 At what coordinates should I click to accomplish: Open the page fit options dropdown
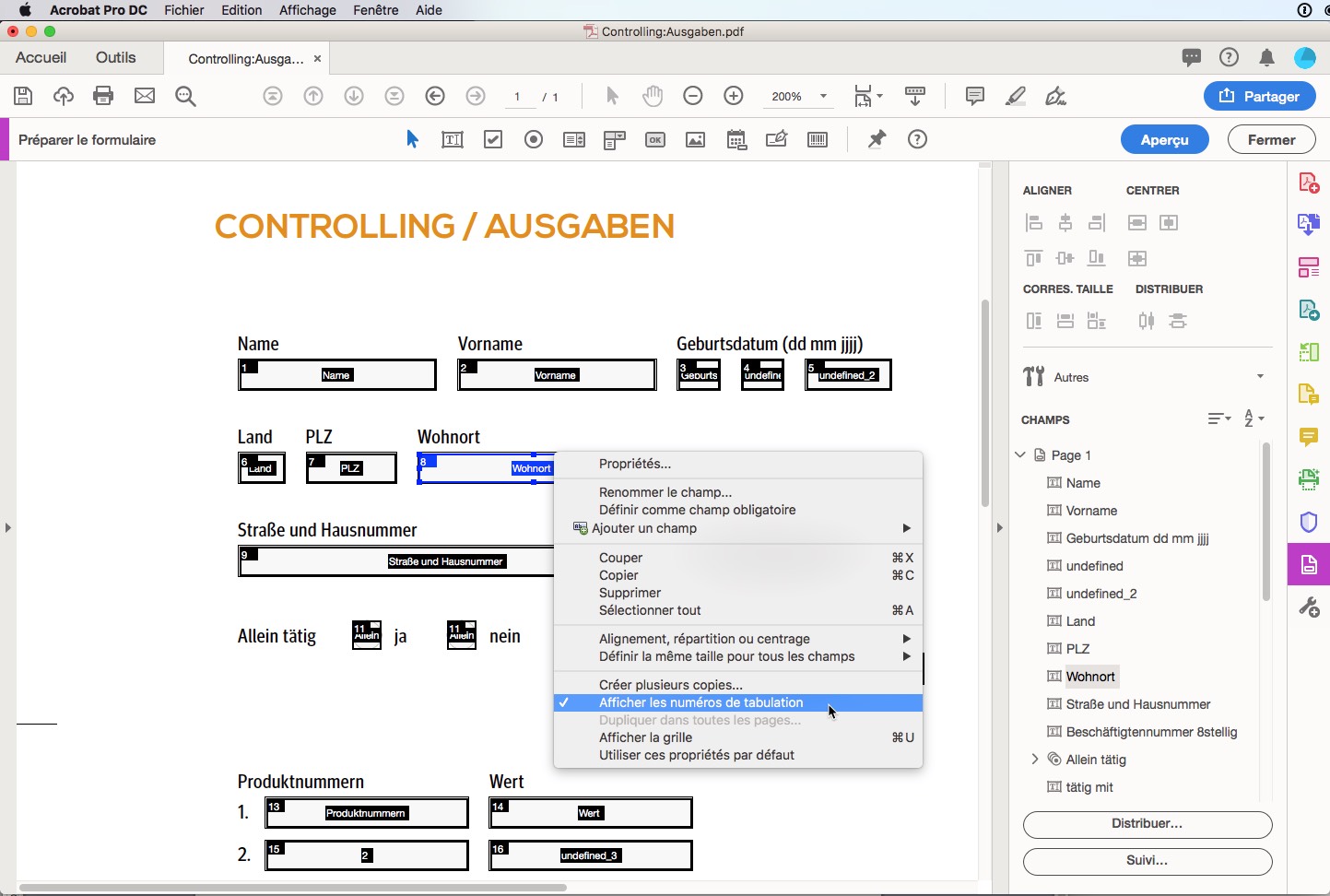point(868,96)
